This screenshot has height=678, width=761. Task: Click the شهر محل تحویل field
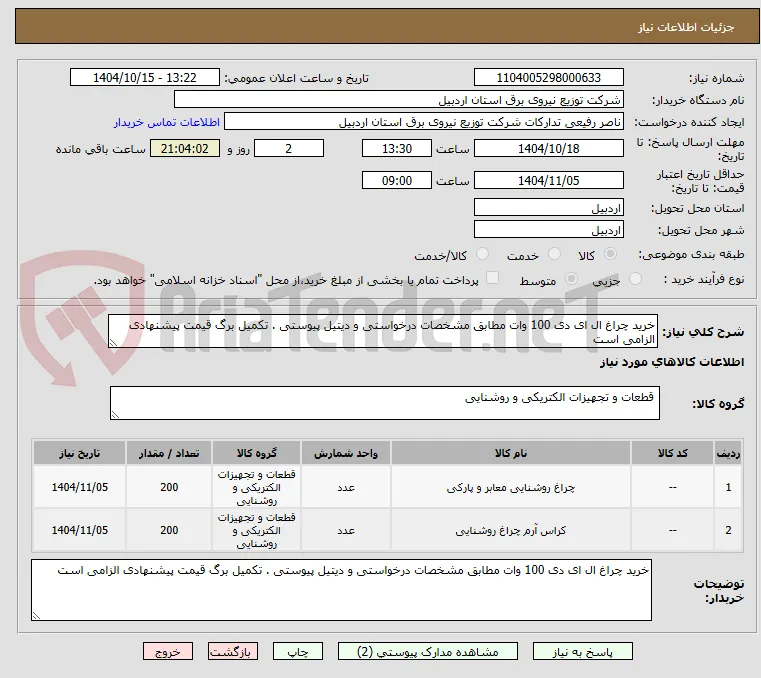[x=548, y=230]
